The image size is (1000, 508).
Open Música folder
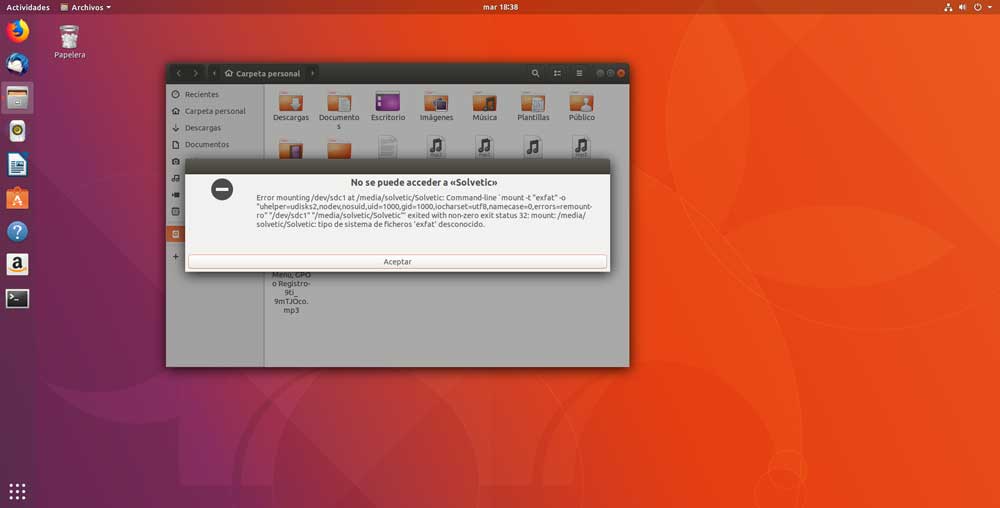(x=485, y=106)
